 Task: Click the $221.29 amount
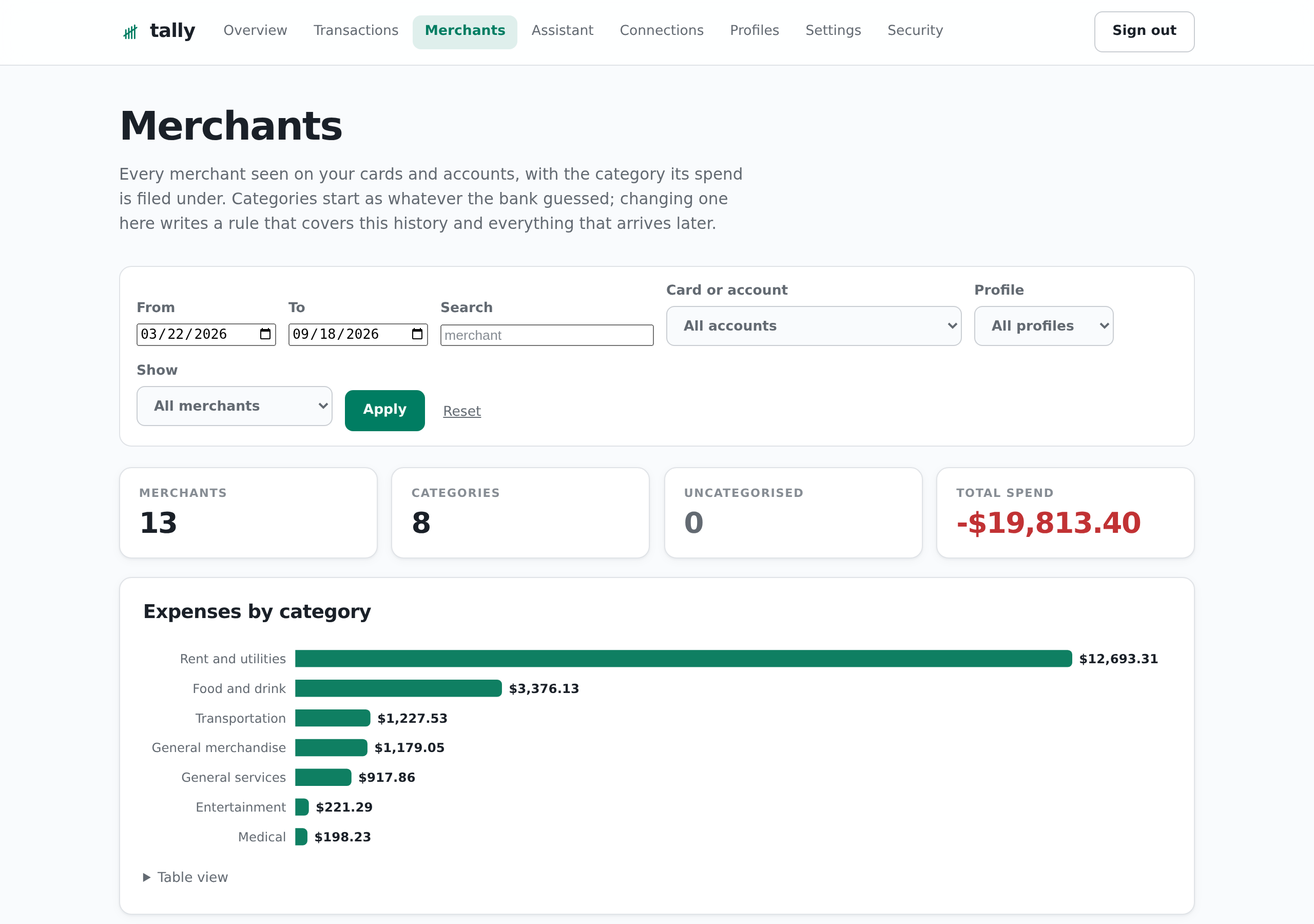click(x=344, y=807)
